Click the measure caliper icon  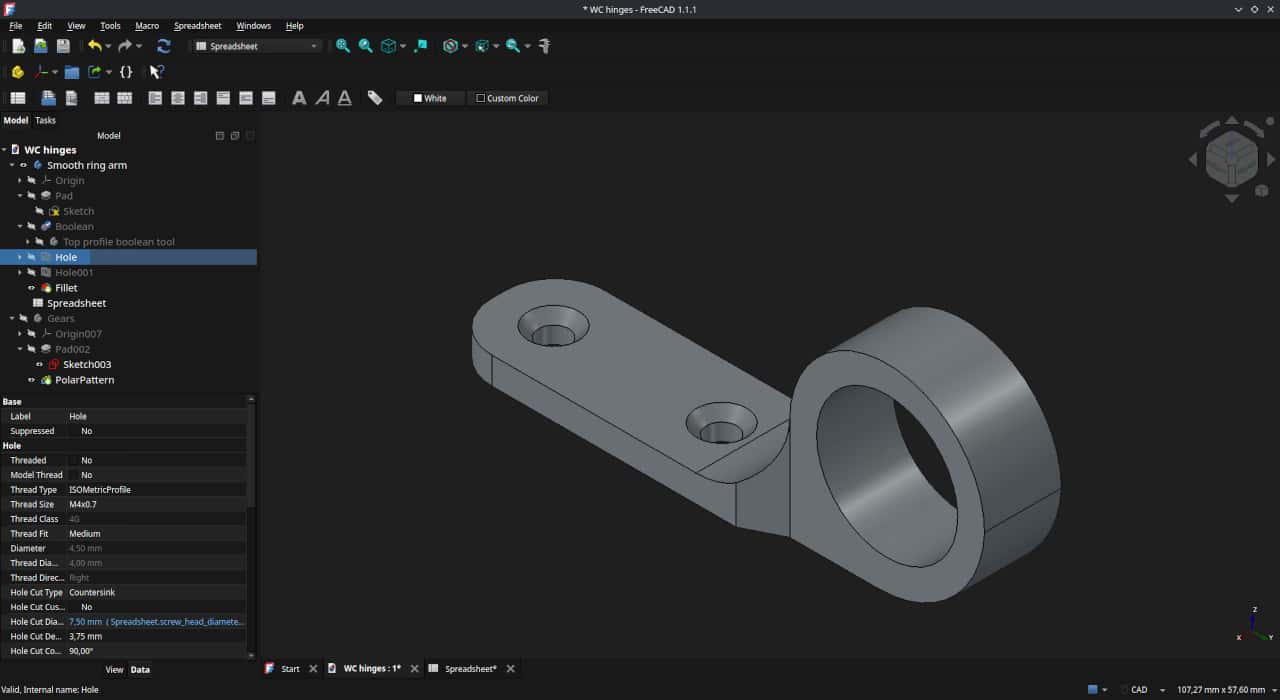(x=544, y=46)
